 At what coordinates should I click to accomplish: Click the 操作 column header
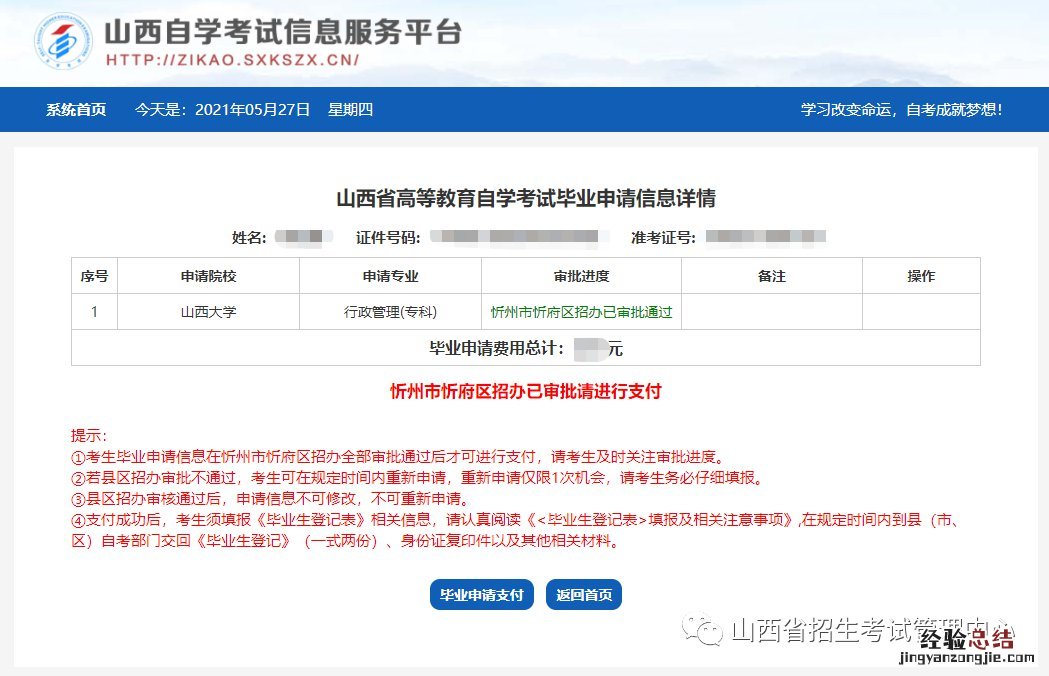click(920, 276)
